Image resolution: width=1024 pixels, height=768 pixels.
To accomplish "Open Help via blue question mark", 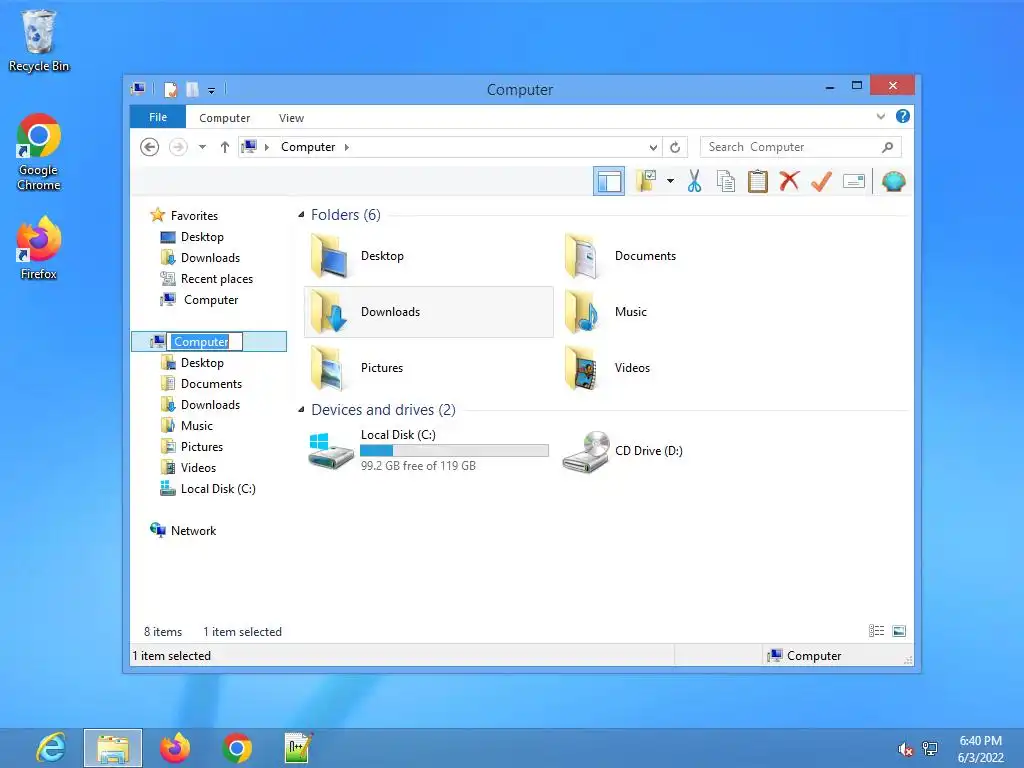I will tap(903, 116).
